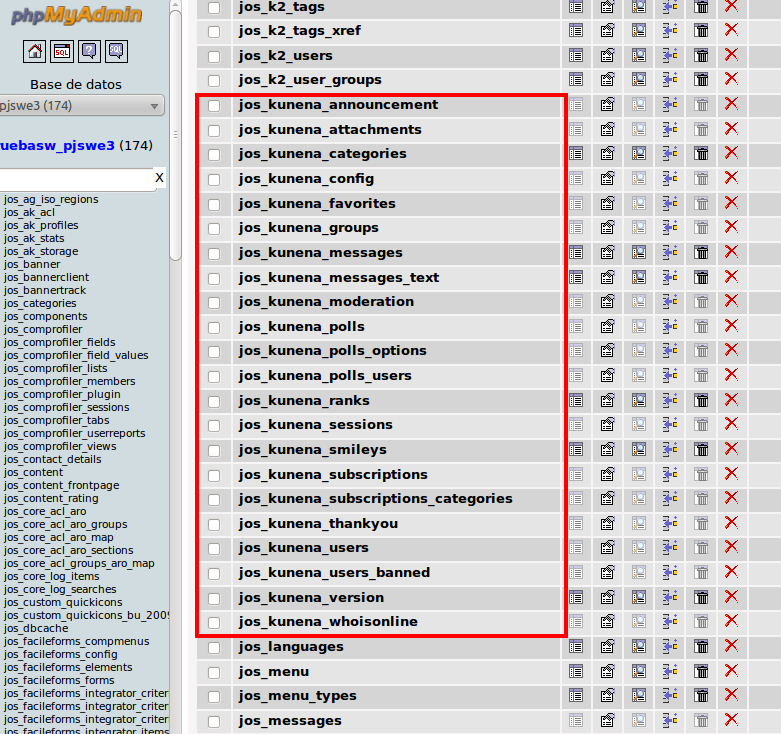Viewport: 781px width, 734px height.
Task: Search in jos_k2_tags table
Action: pos(639,6)
